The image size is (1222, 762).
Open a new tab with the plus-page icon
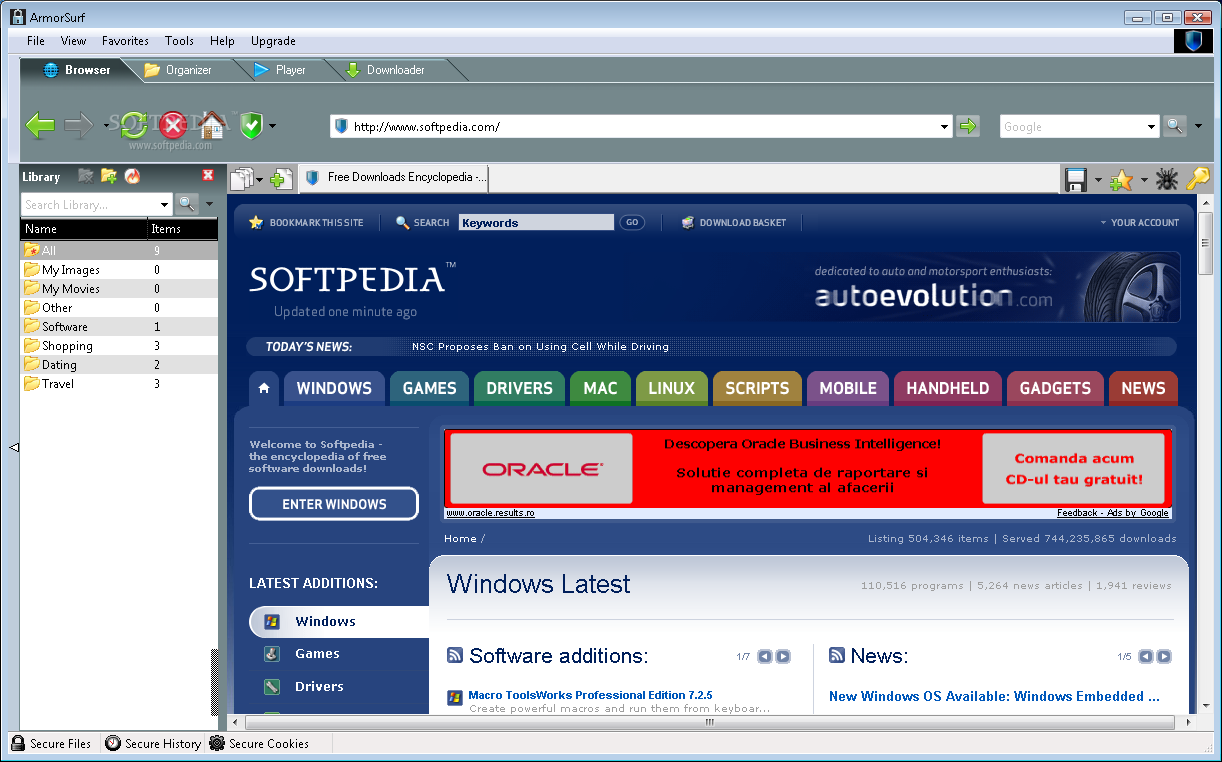282,179
